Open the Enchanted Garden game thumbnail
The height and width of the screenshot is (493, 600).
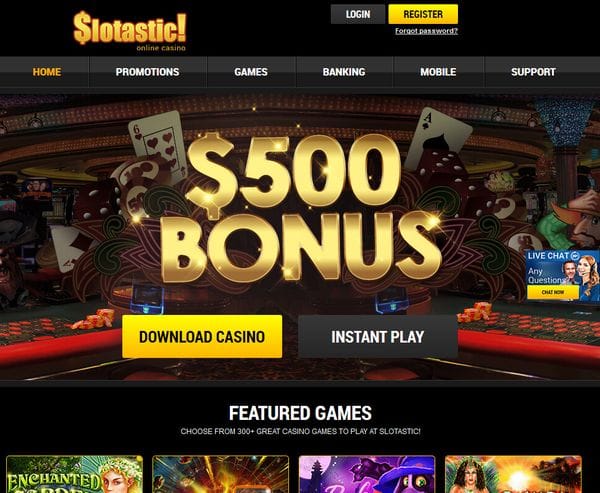point(75,474)
